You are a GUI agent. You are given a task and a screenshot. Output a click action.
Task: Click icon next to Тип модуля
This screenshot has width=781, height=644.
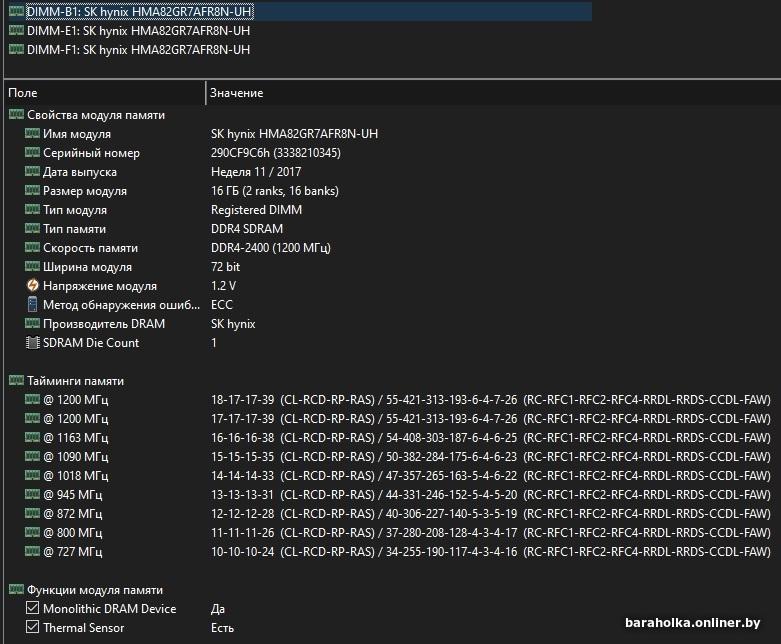[32, 209]
